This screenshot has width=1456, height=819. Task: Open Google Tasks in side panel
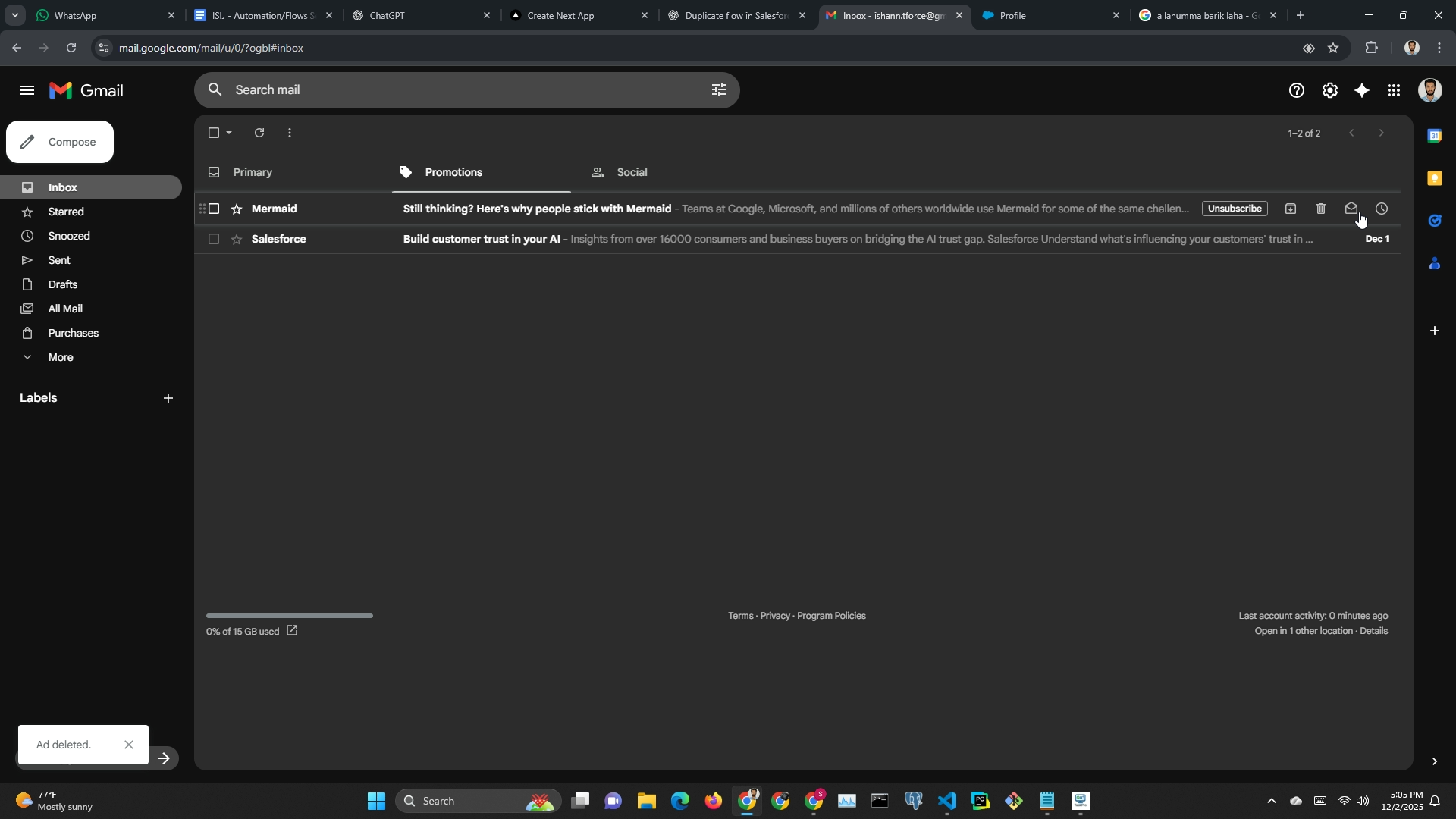coord(1434,221)
